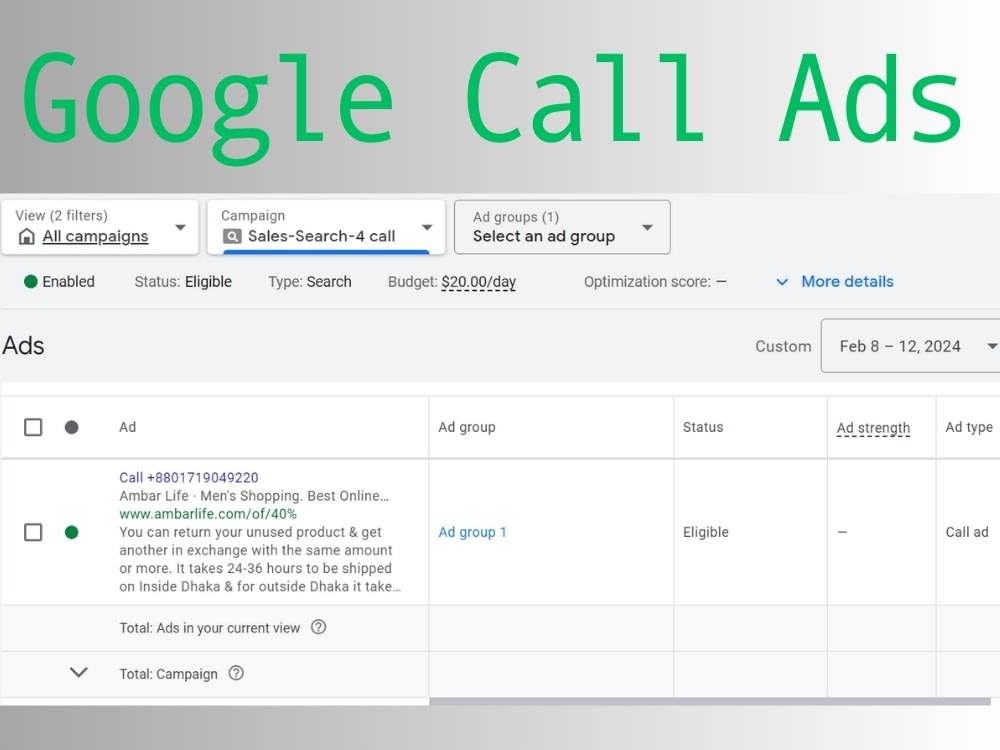This screenshot has width=1000, height=750.
Task: Click the More details link
Action: [847, 281]
